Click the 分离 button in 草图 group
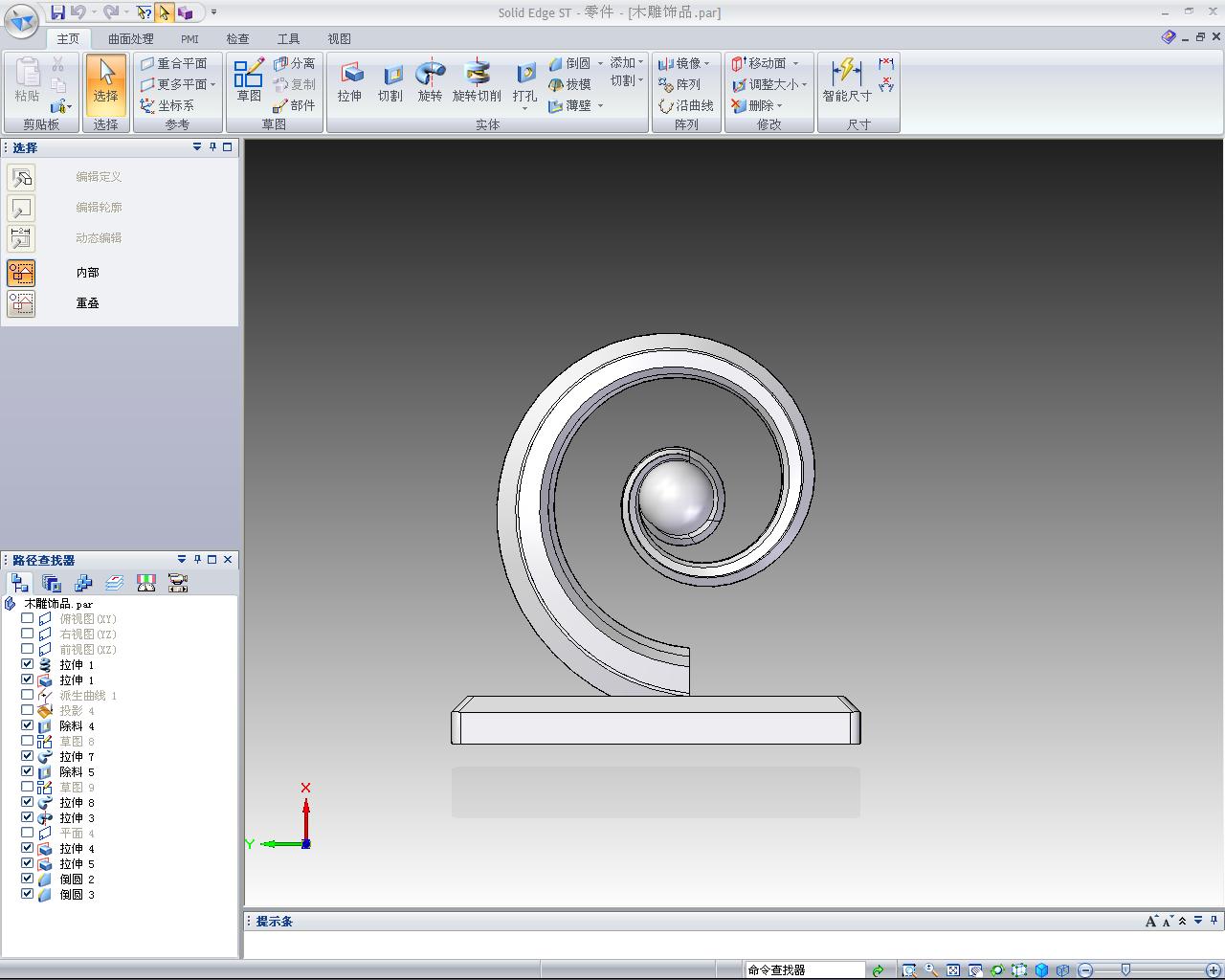 (294, 63)
